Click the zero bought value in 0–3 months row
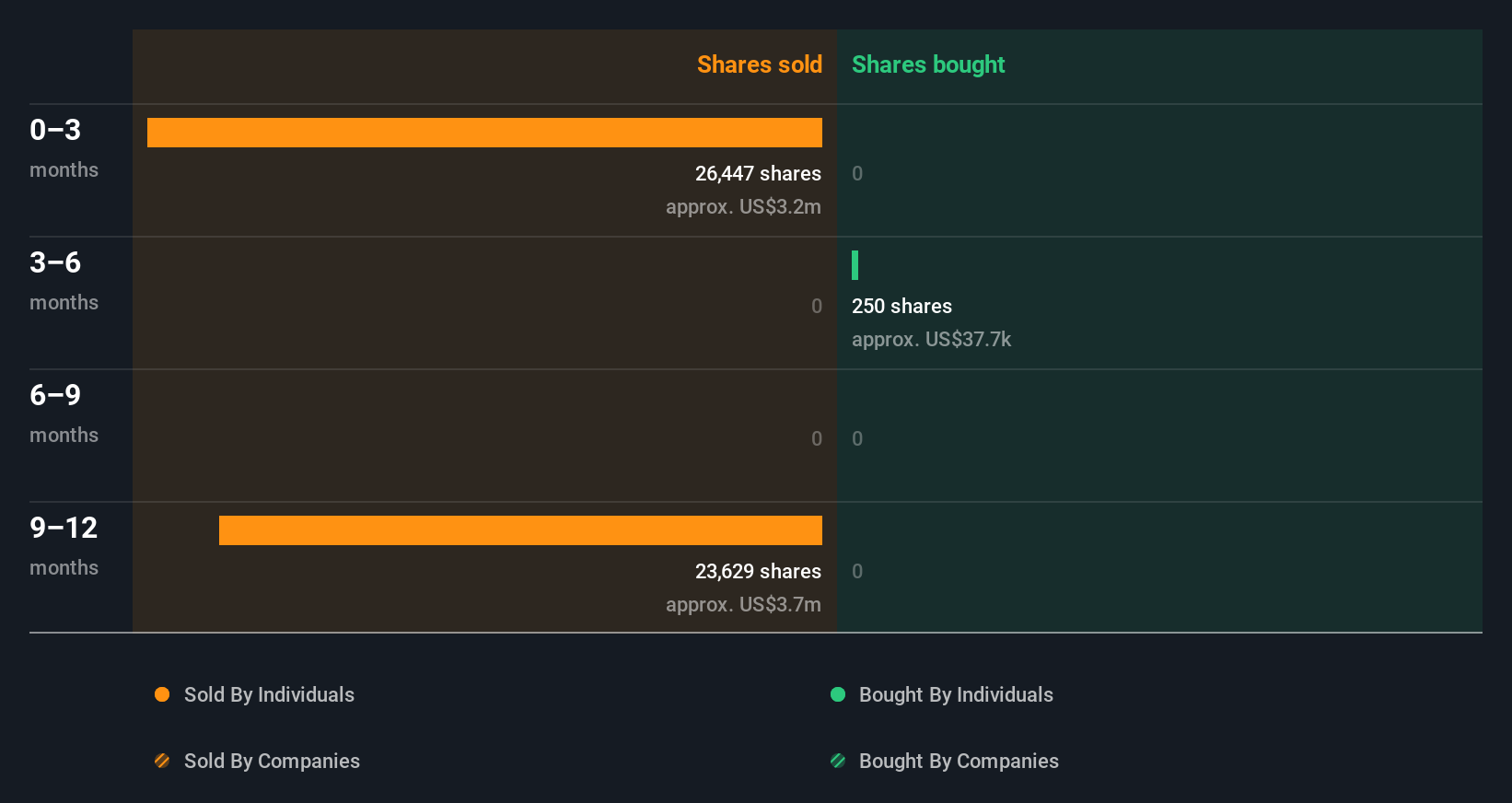This screenshot has width=1512, height=803. pos(857,173)
